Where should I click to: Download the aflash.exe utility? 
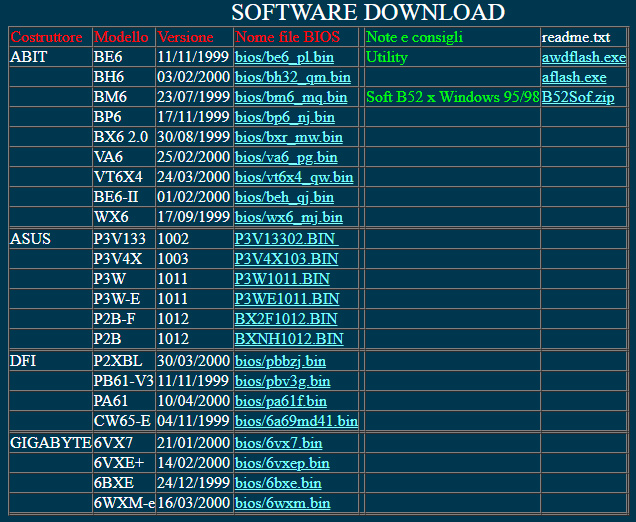click(x=574, y=77)
